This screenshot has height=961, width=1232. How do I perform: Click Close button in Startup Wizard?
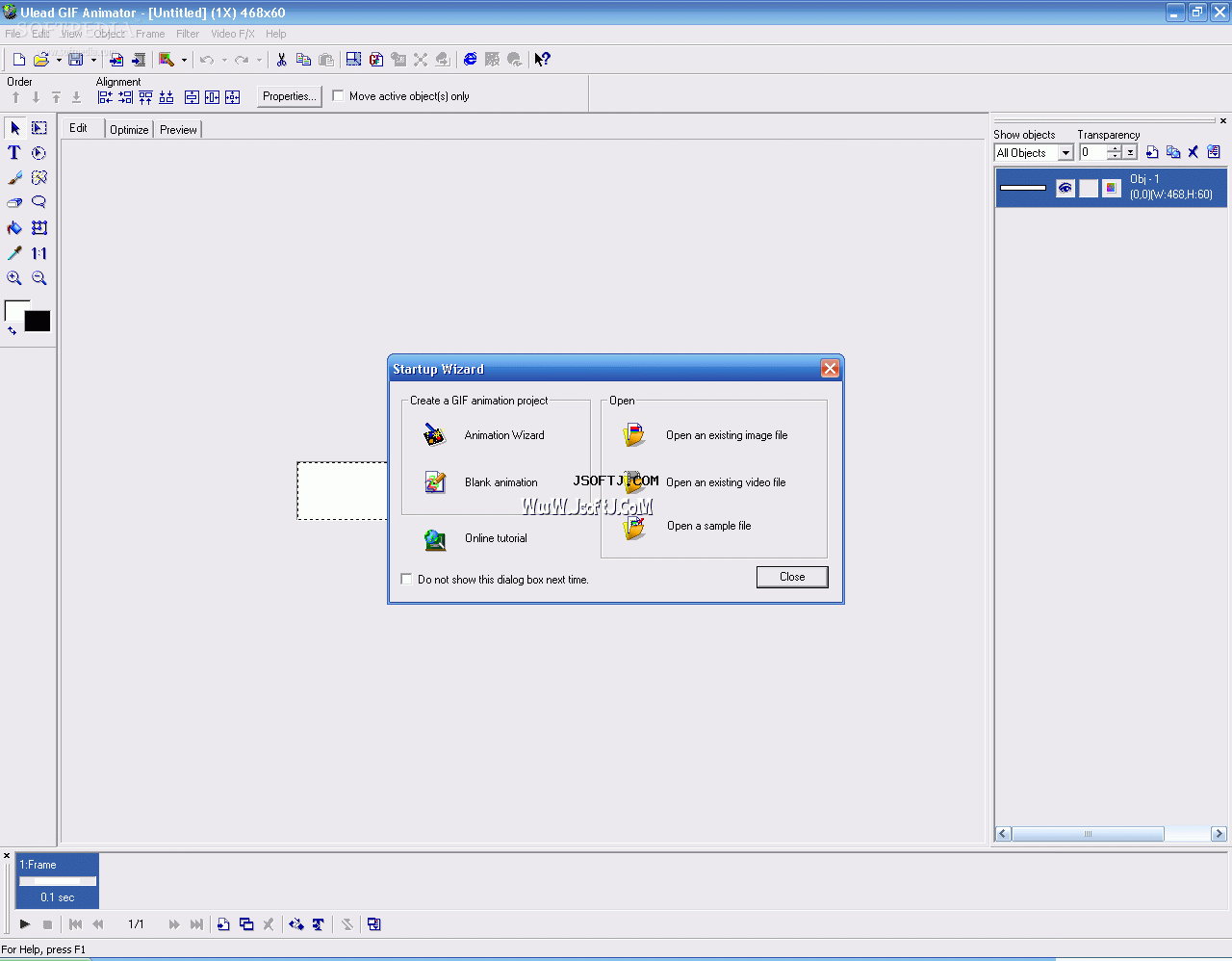tap(792, 577)
